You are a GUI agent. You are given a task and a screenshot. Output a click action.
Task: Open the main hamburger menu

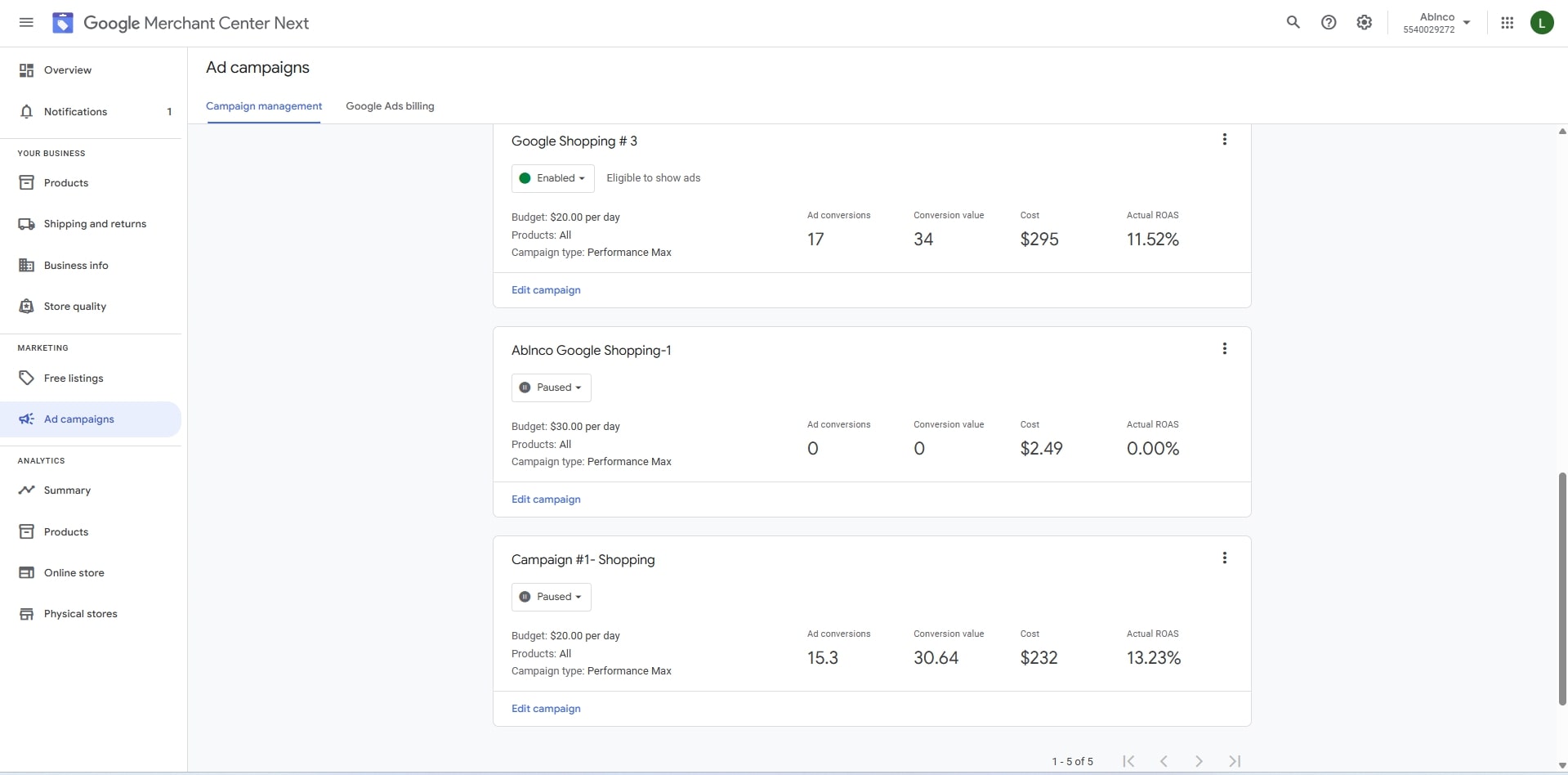pyautogui.click(x=26, y=23)
